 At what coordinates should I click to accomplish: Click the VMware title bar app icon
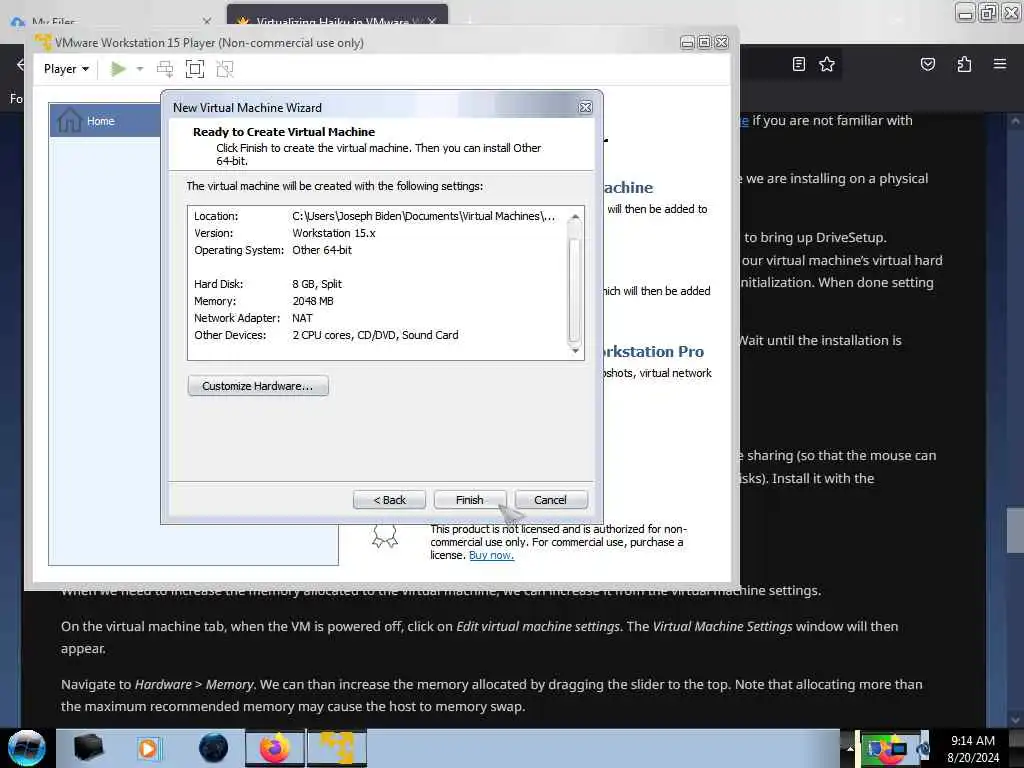coord(43,42)
